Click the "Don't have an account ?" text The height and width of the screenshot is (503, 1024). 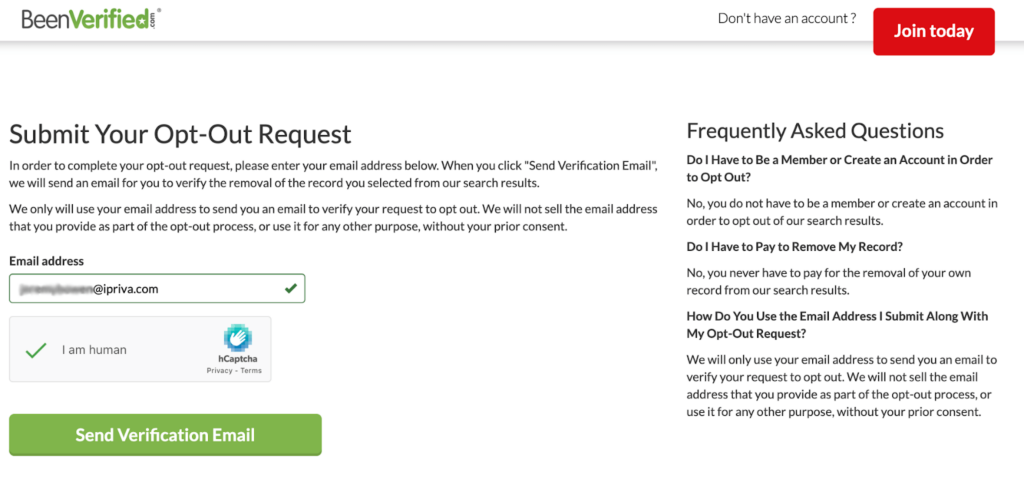click(x=787, y=18)
